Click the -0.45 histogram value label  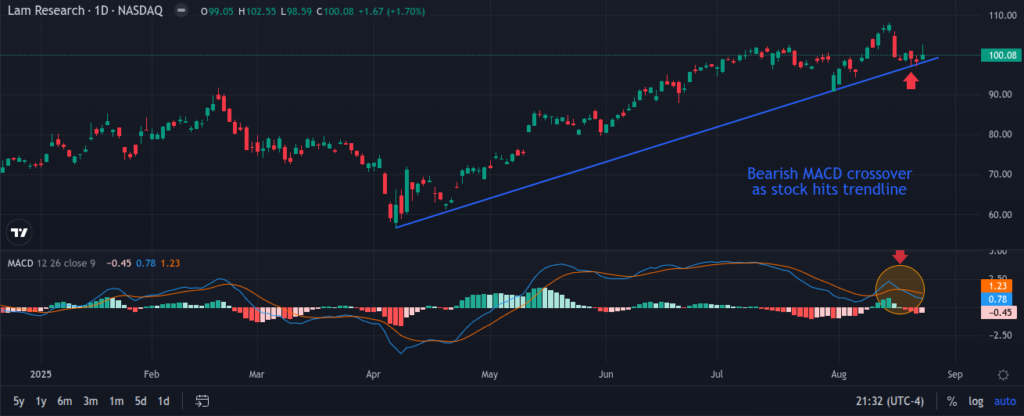[x=997, y=312]
